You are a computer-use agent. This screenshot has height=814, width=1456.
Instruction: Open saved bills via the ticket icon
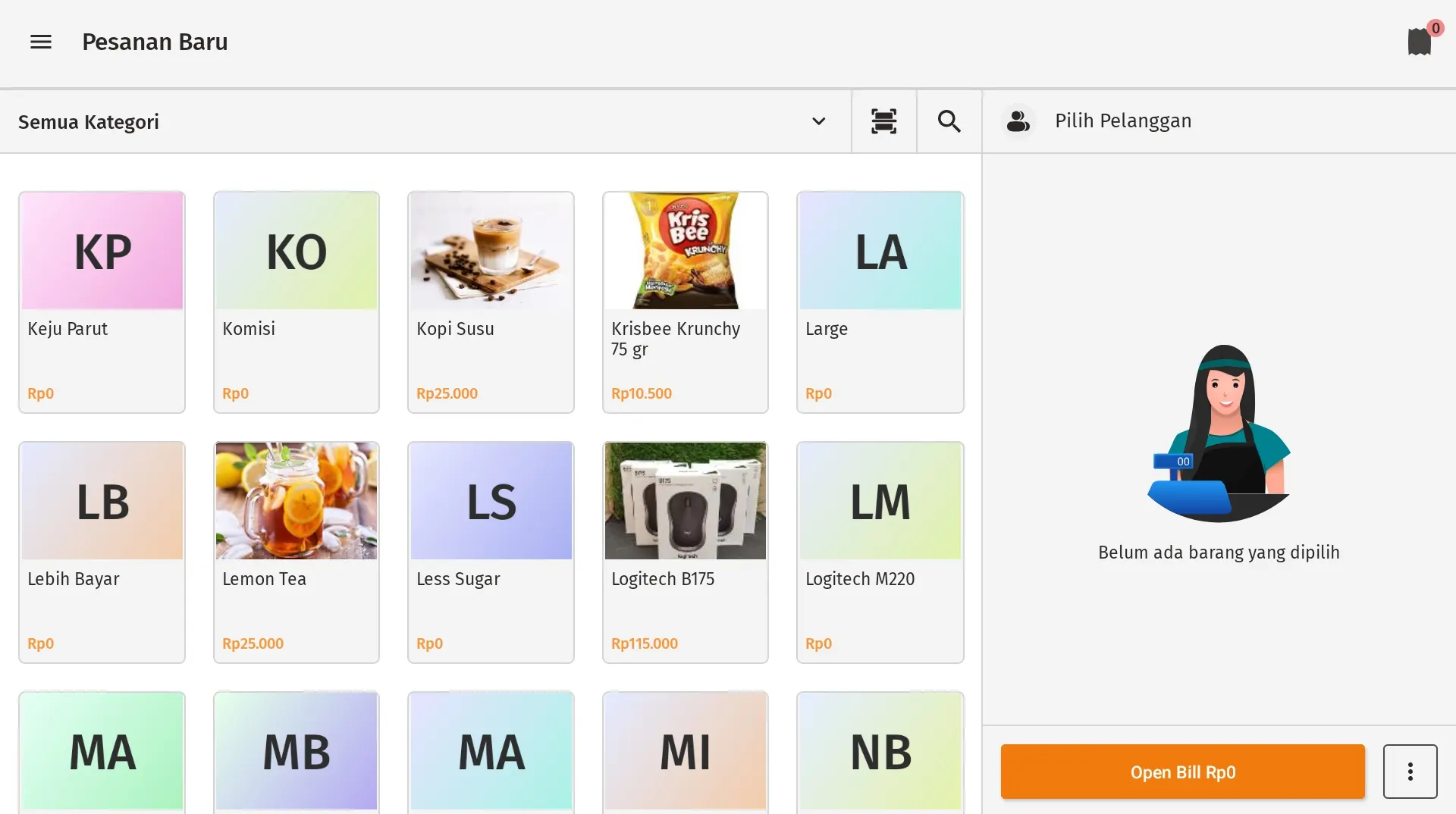point(1419,42)
